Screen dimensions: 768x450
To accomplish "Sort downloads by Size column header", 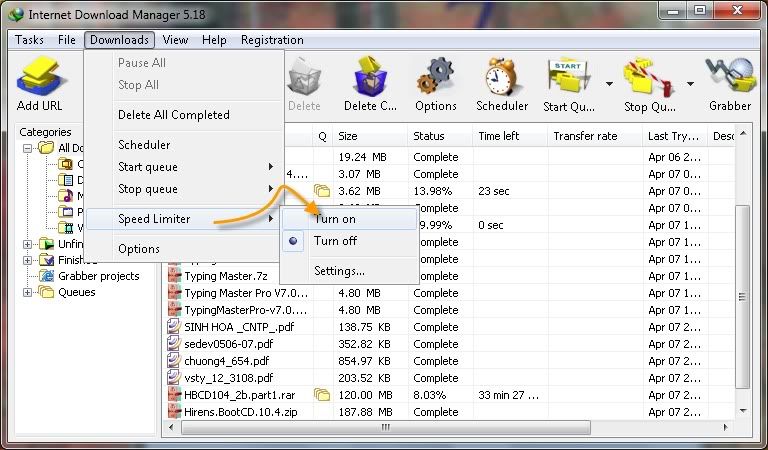I will 348,136.
